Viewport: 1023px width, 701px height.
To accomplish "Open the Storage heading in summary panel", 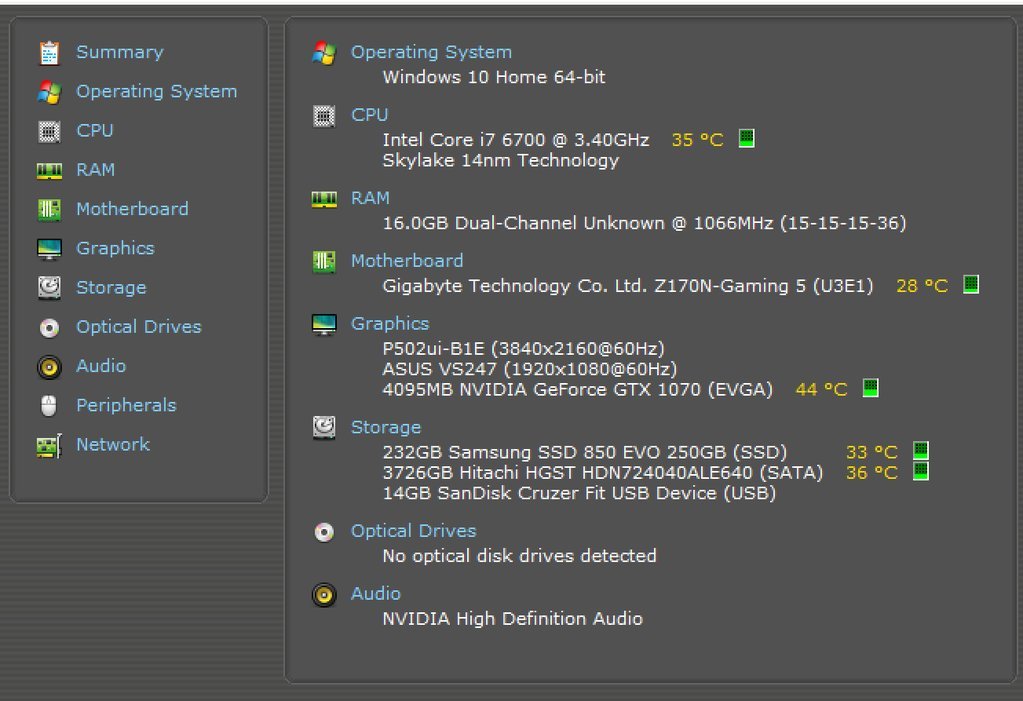I will (385, 427).
